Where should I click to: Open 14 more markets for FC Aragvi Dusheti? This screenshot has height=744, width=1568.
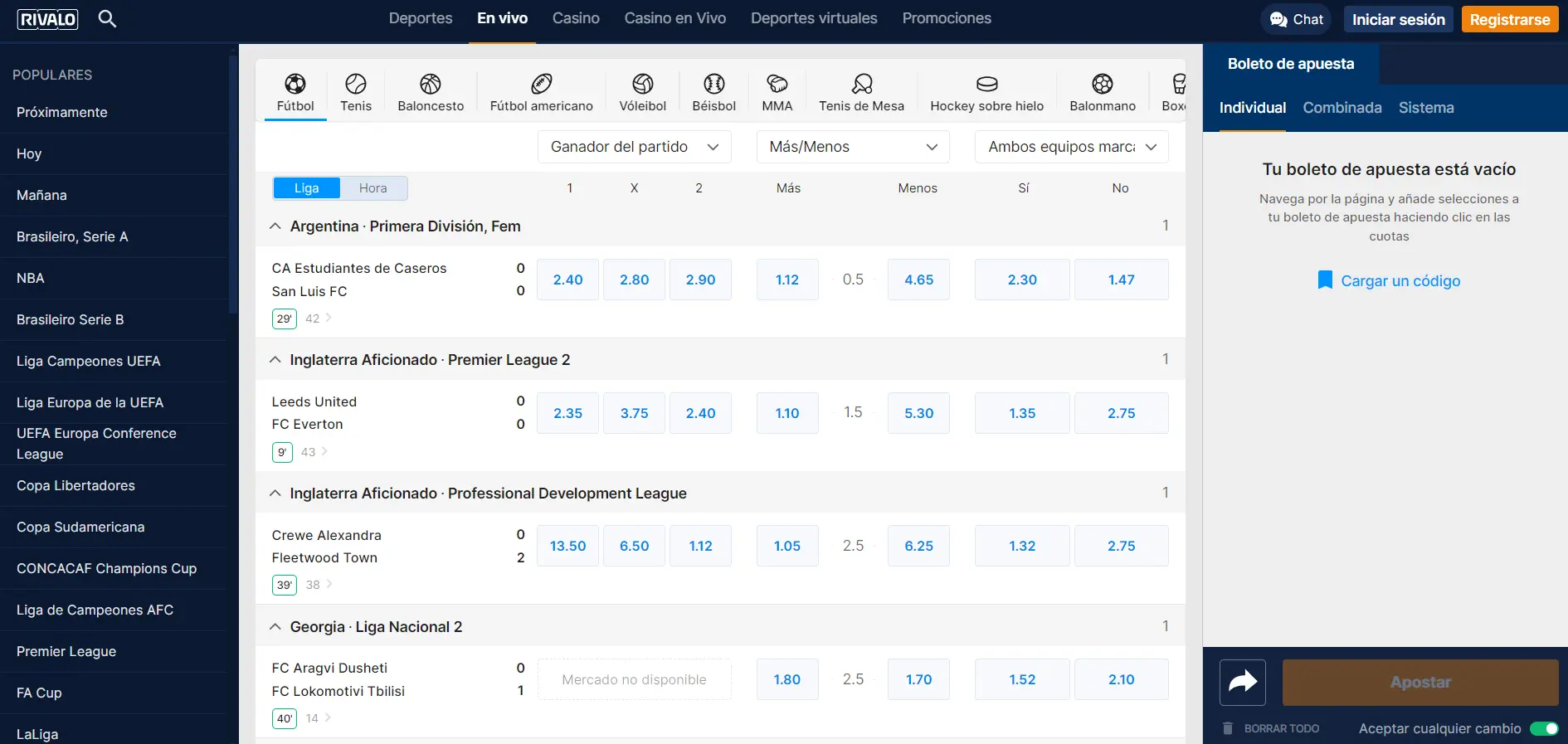pyautogui.click(x=319, y=718)
